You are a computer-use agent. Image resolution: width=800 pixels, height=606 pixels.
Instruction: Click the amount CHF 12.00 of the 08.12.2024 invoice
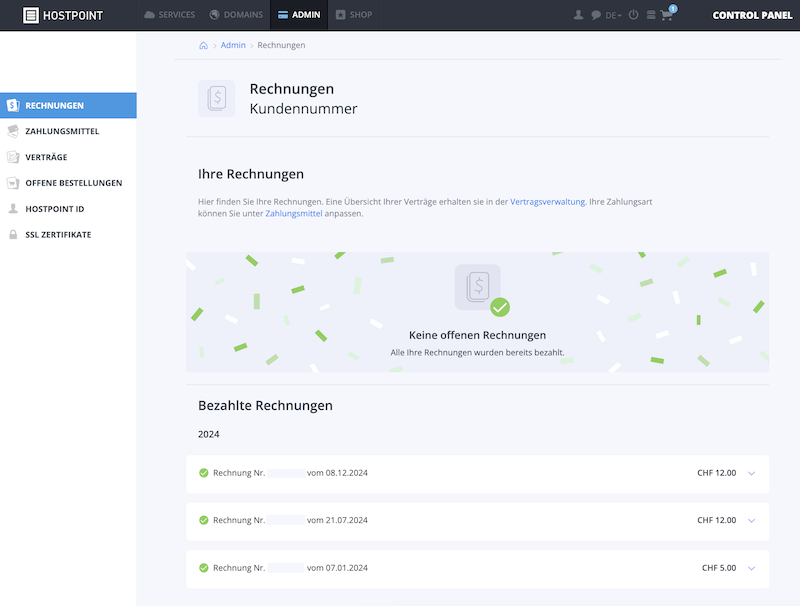717,473
